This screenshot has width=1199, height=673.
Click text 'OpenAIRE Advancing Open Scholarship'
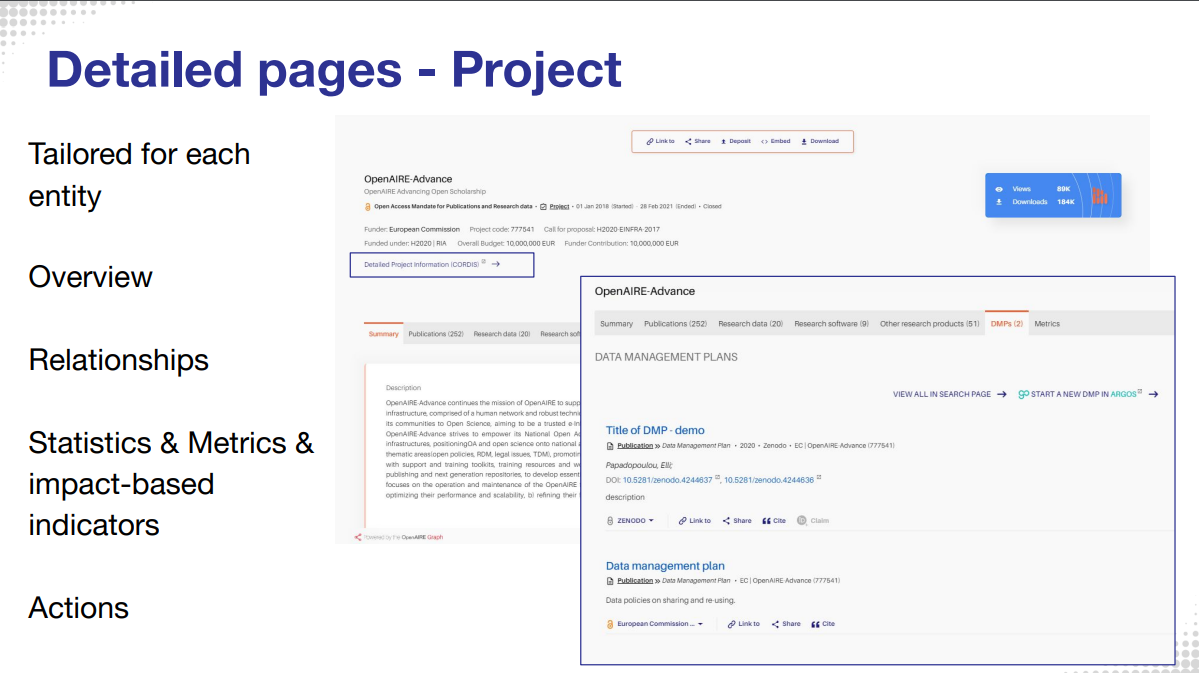pyautogui.click(x=424, y=192)
